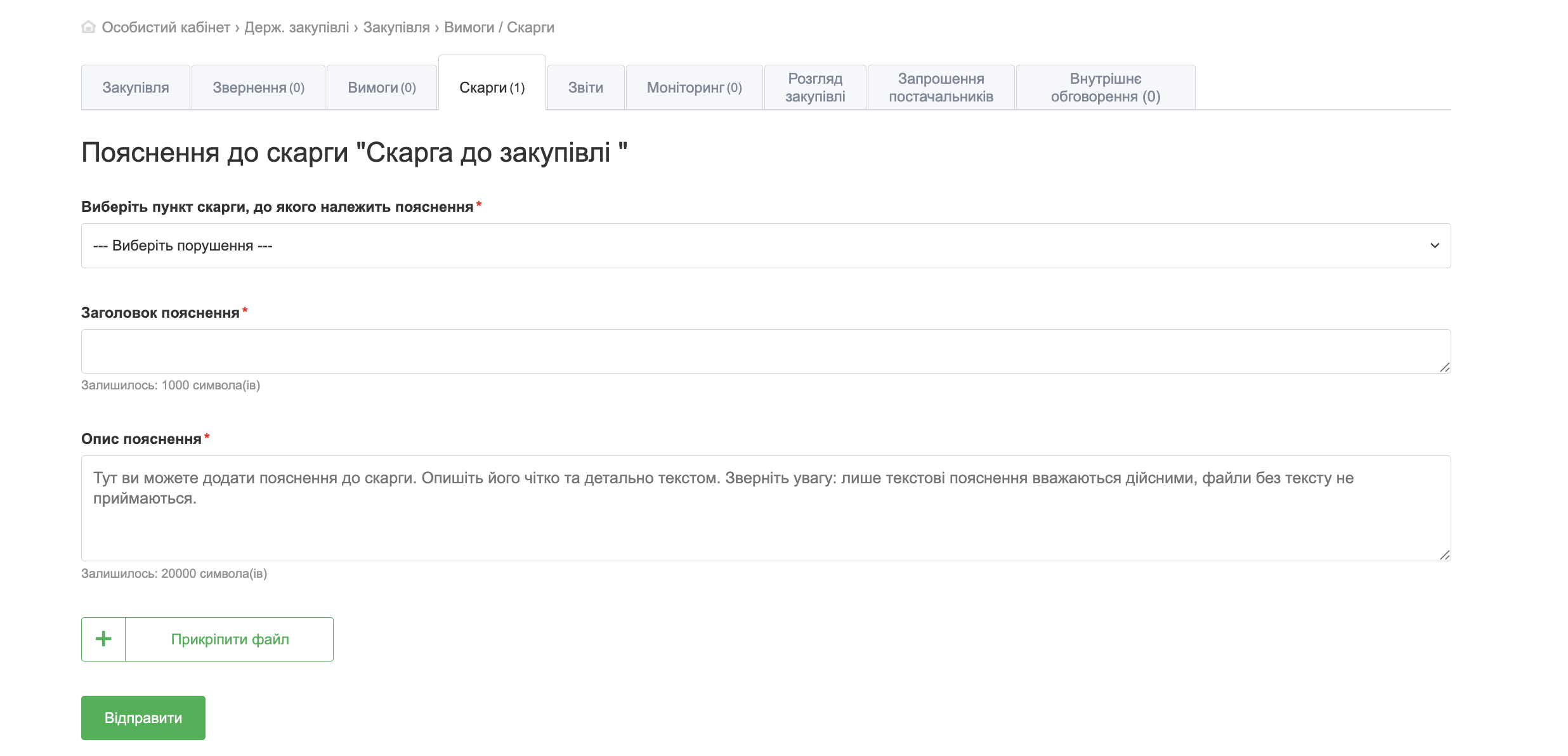This screenshot has height=756, width=1568.
Task: Open Внутрішнє обговорення (0) tab
Action: (1106, 88)
